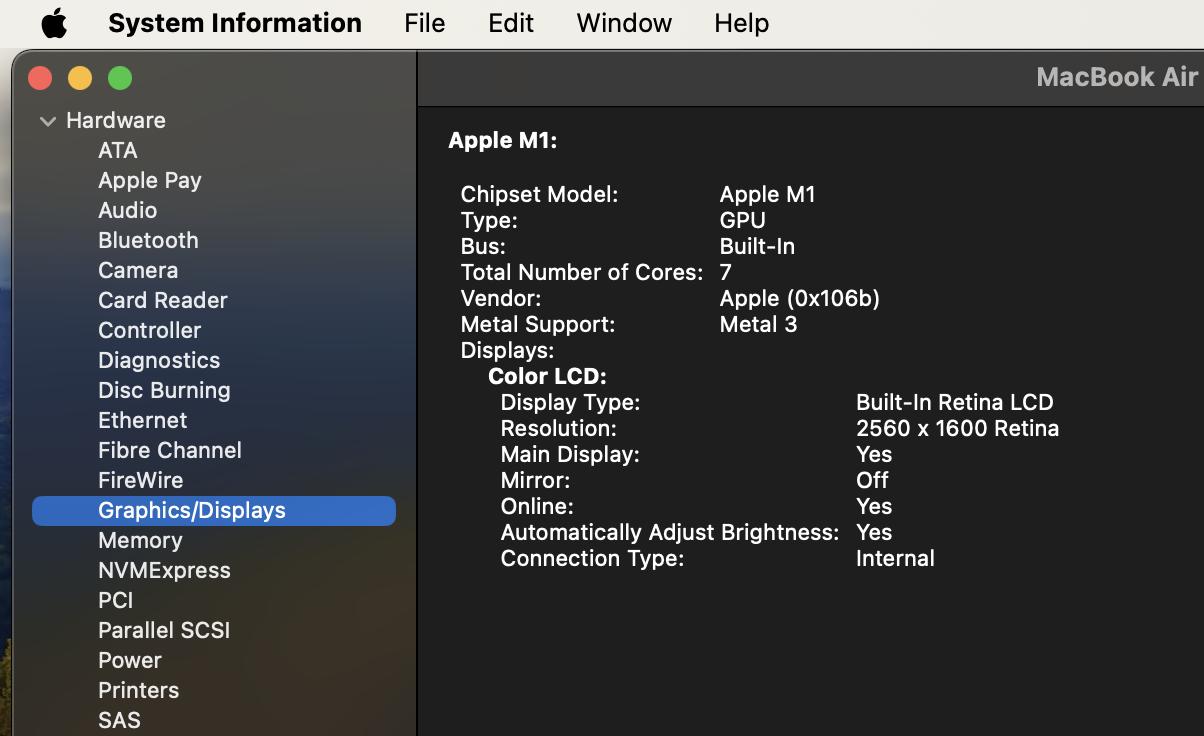Click the Mirror value Off
This screenshot has height=736, width=1204.
(873, 480)
